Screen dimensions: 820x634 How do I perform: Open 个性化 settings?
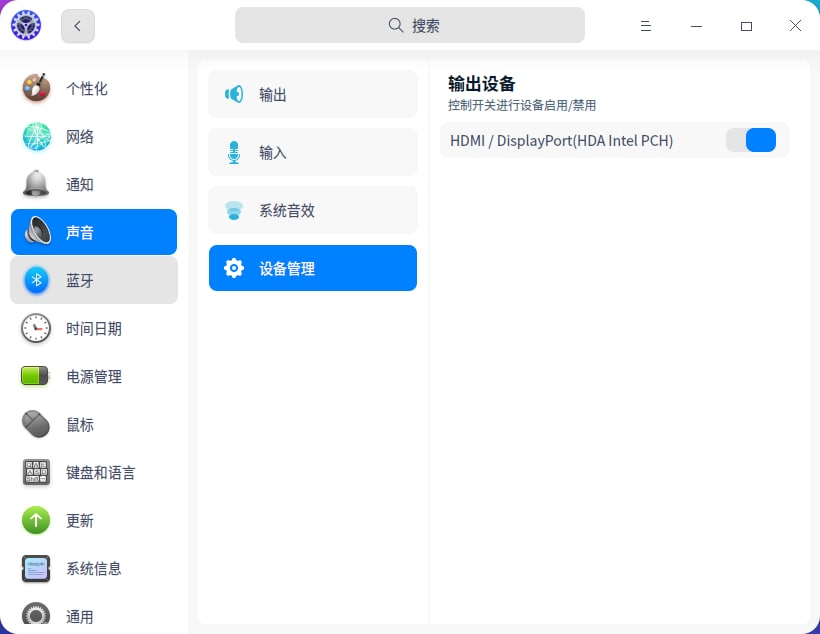click(x=94, y=88)
